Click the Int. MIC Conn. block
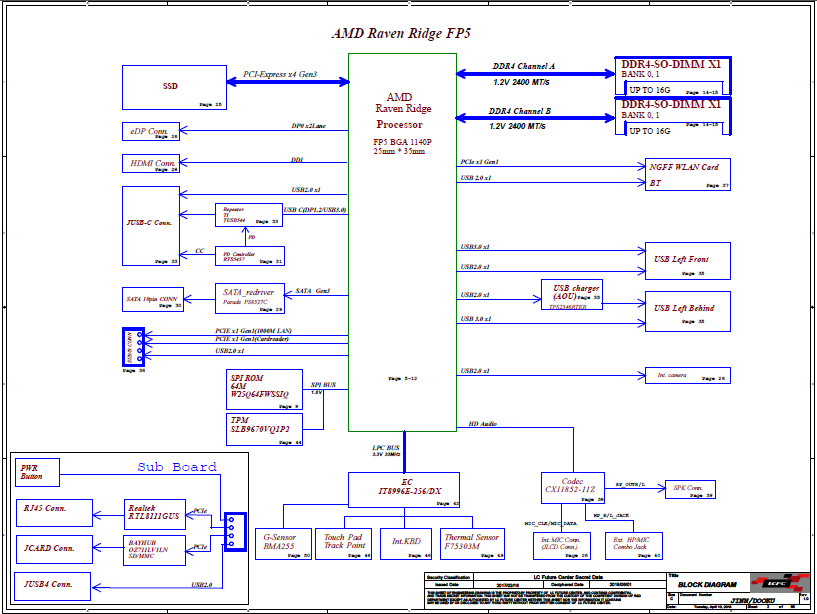Screen dimensions: 817x614 click(x=562, y=546)
